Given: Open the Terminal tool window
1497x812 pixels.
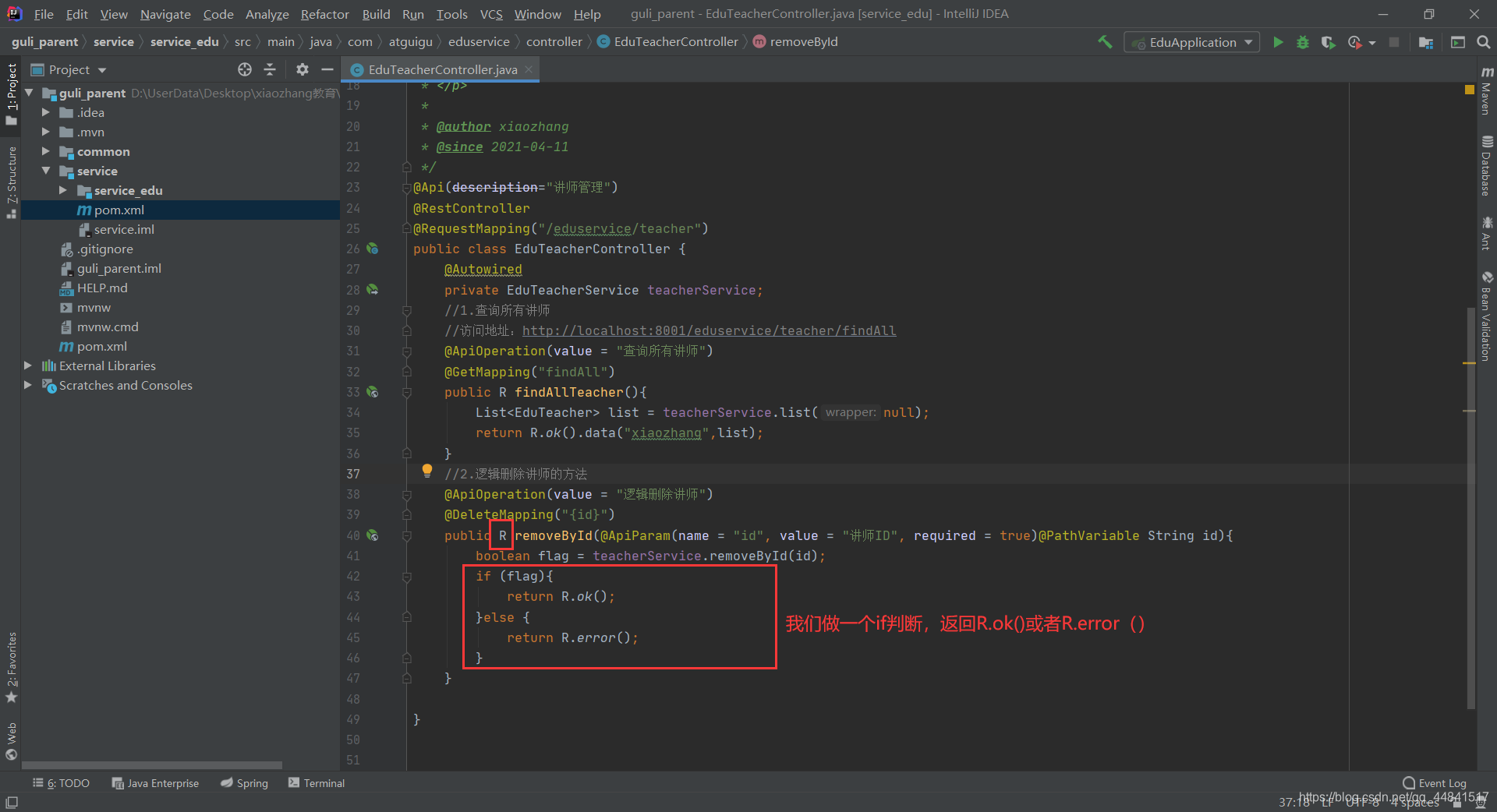Looking at the screenshot, I should coord(317,783).
